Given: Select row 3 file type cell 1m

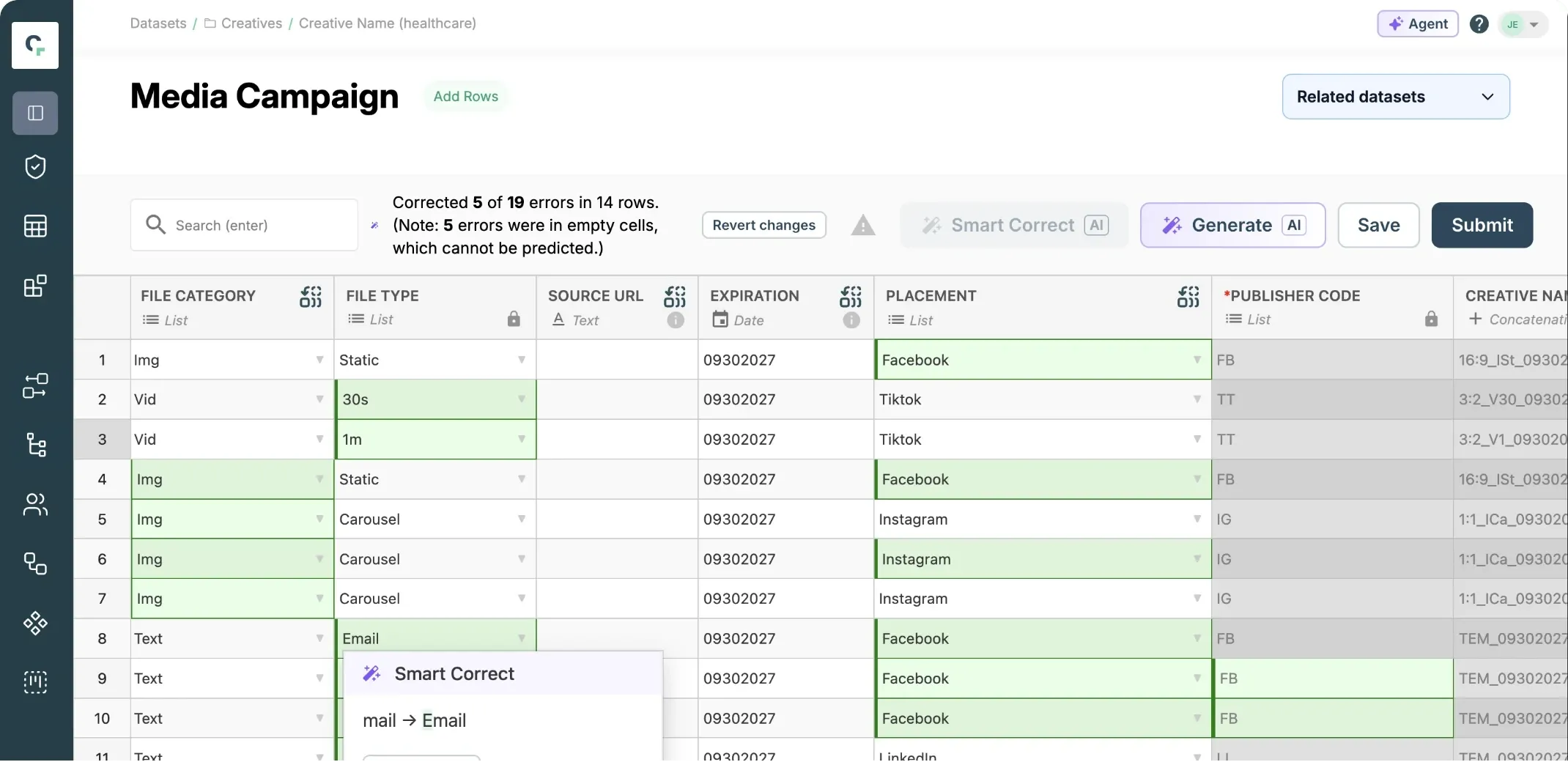Looking at the screenshot, I should [x=435, y=440].
